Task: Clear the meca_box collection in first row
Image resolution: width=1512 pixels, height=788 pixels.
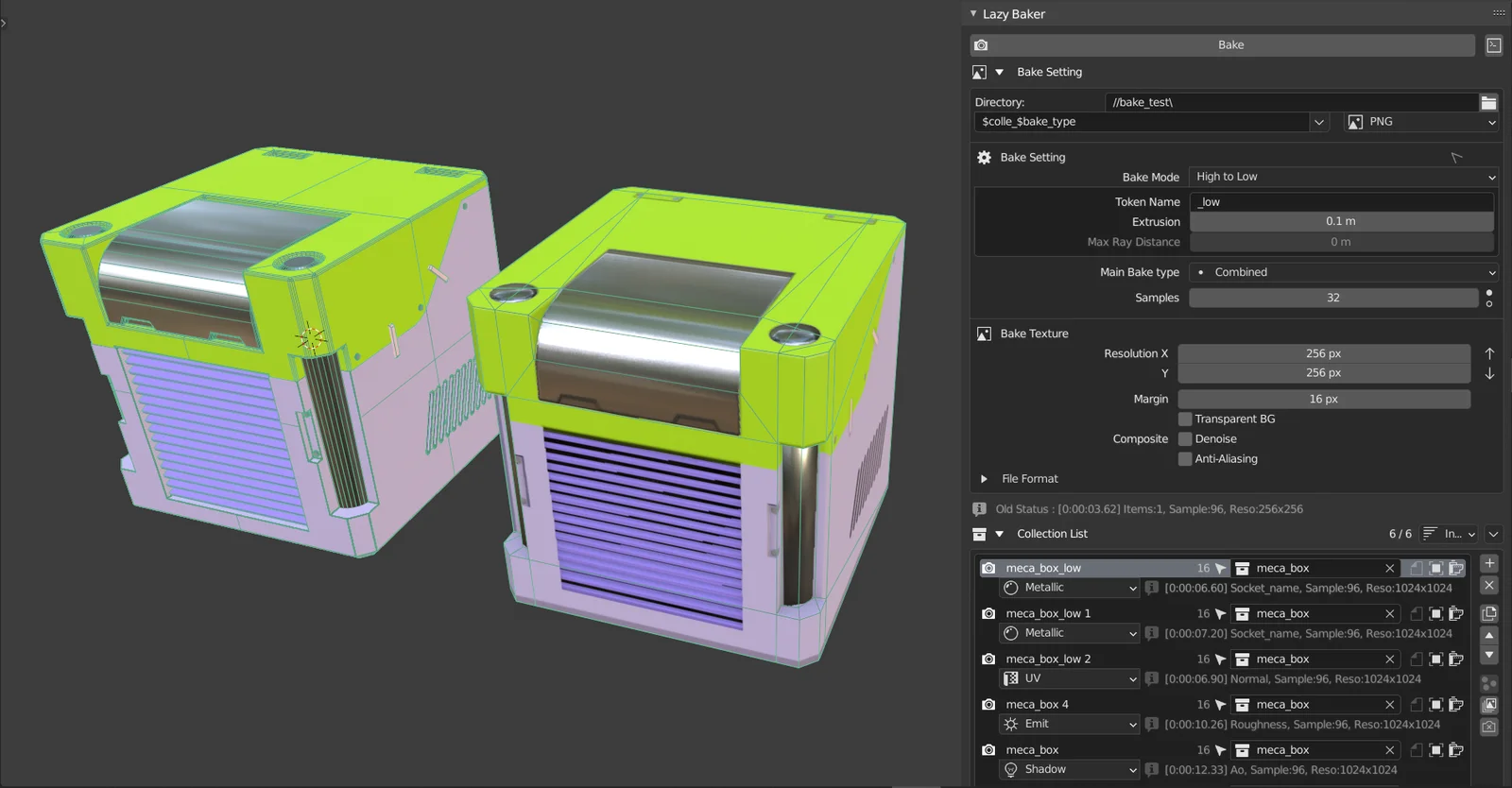Action: coord(1389,569)
